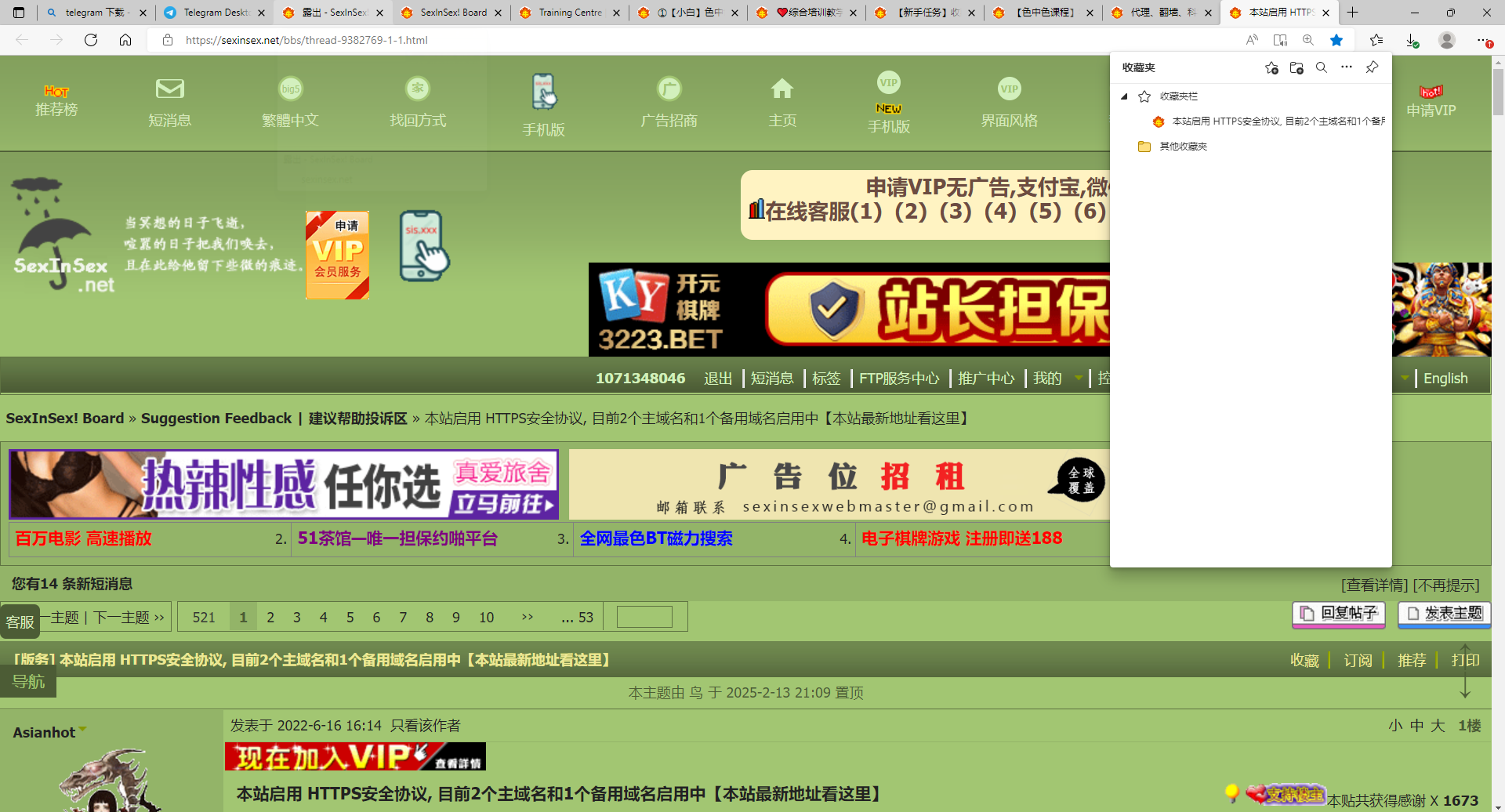Click 只看该作者 filter link
This screenshot has height=812, width=1505.
point(426,726)
